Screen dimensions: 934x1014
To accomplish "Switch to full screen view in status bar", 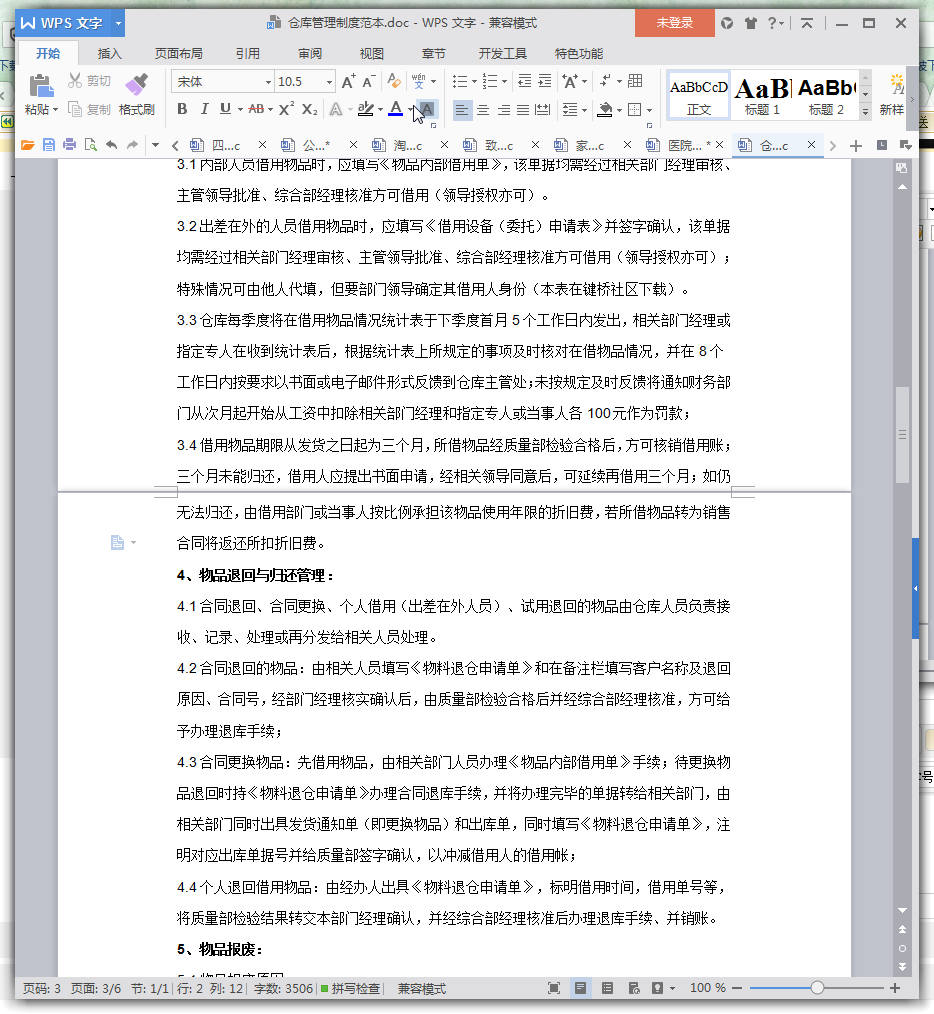I will coord(554,988).
